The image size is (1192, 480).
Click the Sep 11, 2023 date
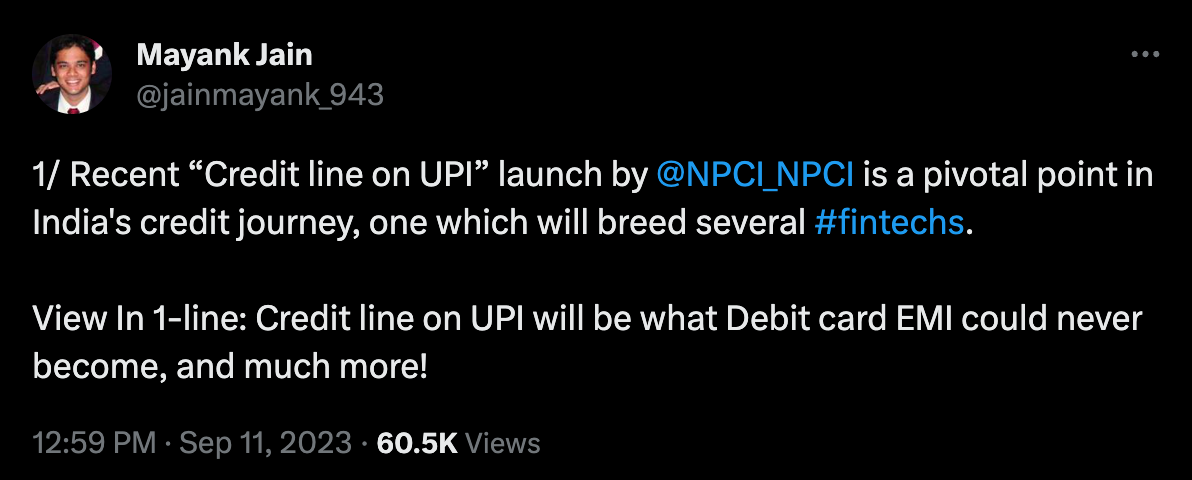[263, 443]
